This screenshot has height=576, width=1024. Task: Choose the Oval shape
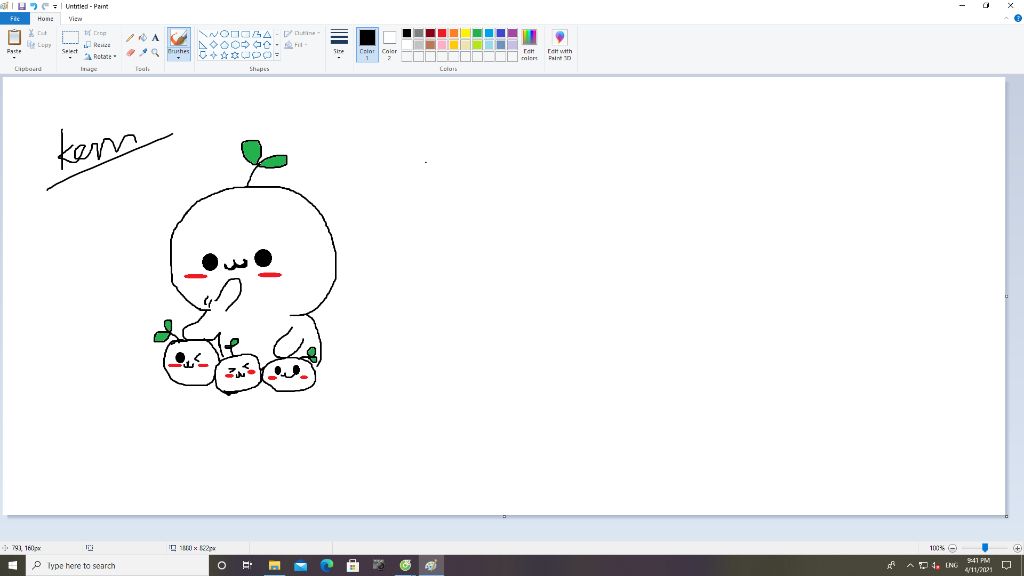pyautogui.click(x=224, y=34)
